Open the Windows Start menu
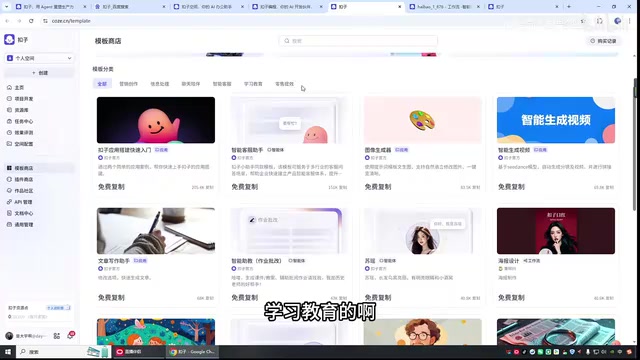This screenshot has width=640, height=360. (8, 351)
